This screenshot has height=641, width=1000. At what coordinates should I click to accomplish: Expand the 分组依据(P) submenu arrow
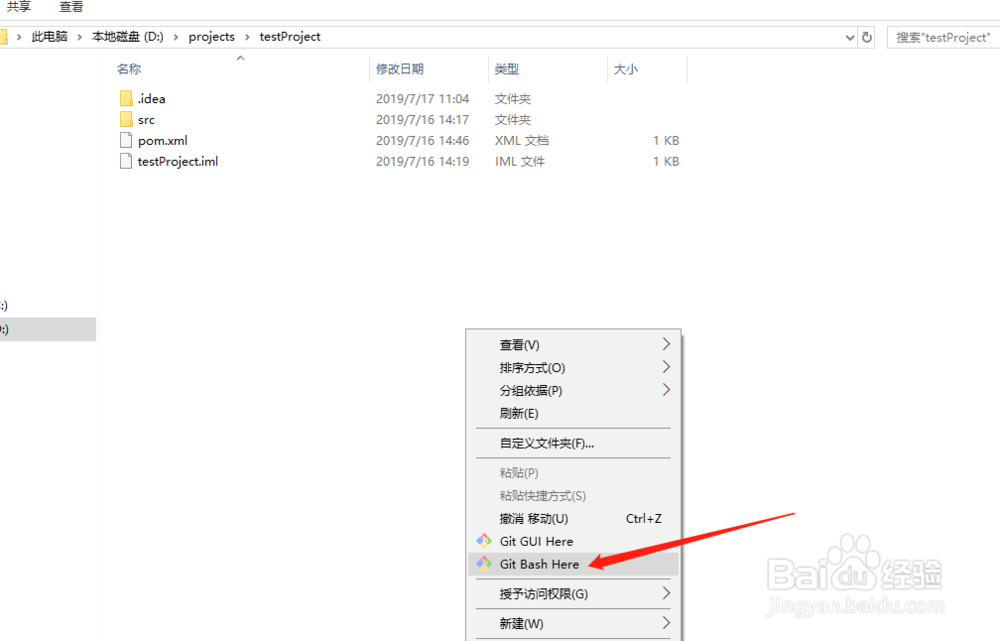[666, 390]
